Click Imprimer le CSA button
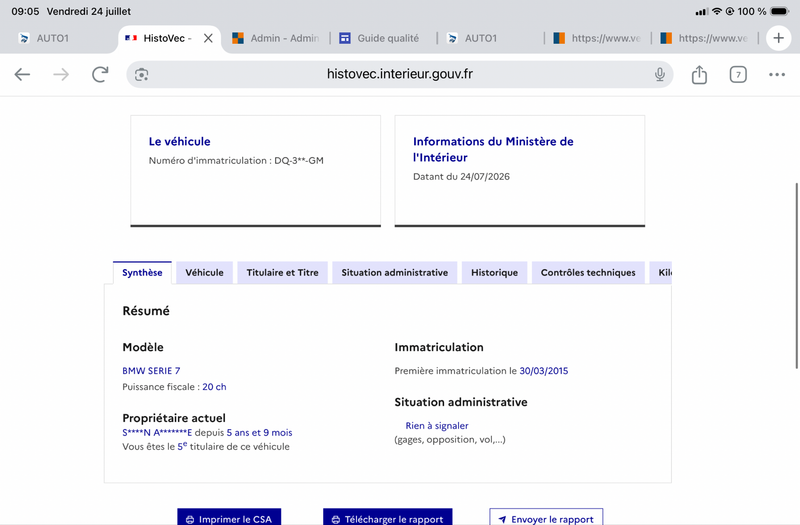The width and height of the screenshot is (800, 525). coord(229,517)
